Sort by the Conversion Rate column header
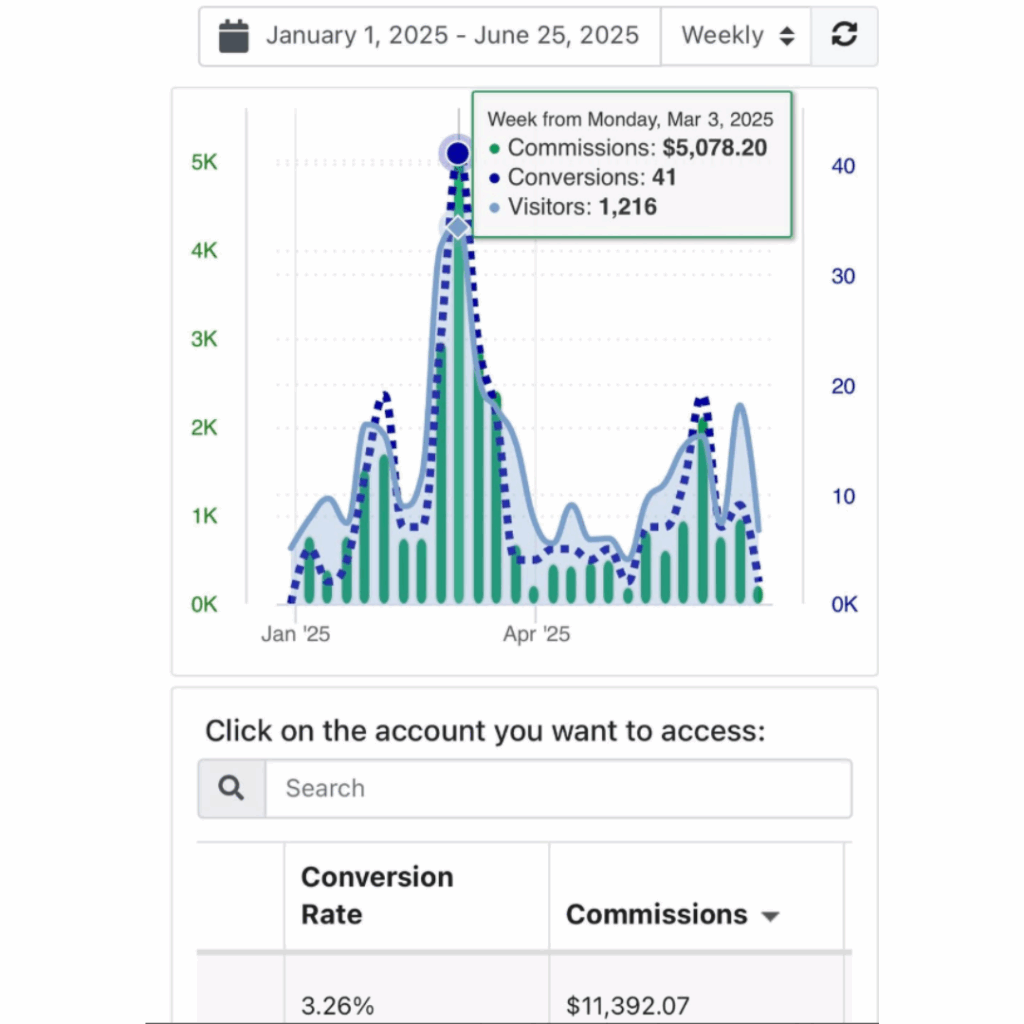1024x1024 pixels. [376, 895]
